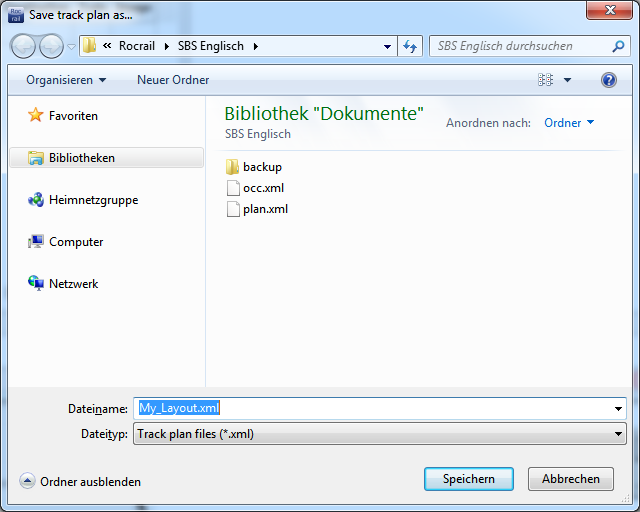640x512 pixels.
Task: Open the Anordnen nach Ordner dropdown
Action: coord(568,123)
